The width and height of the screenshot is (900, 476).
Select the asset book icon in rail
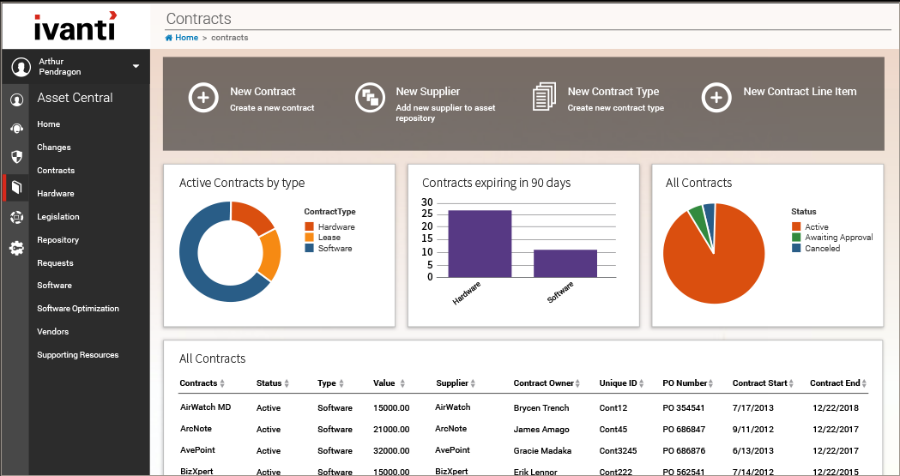[17, 187]
